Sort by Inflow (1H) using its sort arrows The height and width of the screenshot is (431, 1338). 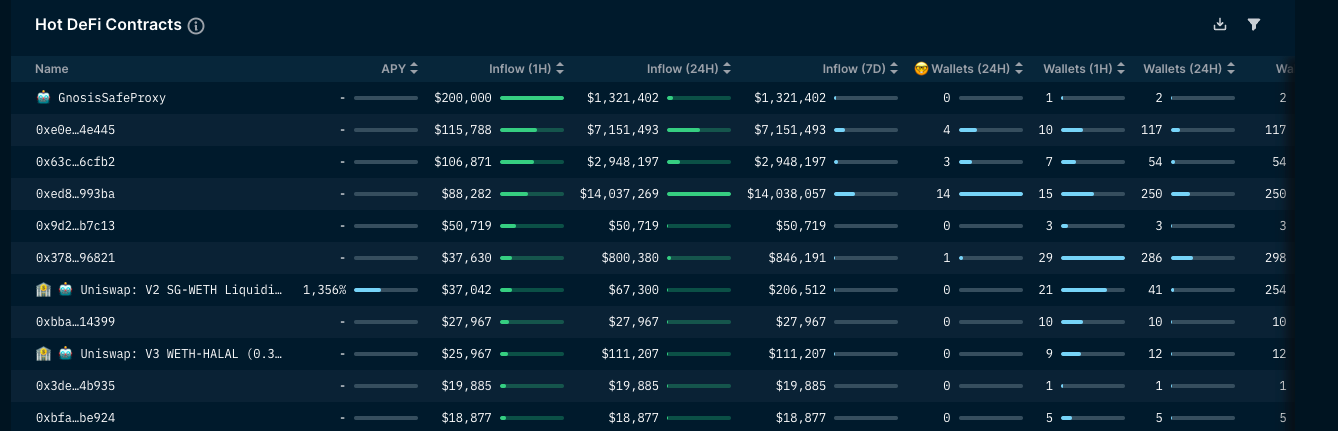click(x=560, y=69)
